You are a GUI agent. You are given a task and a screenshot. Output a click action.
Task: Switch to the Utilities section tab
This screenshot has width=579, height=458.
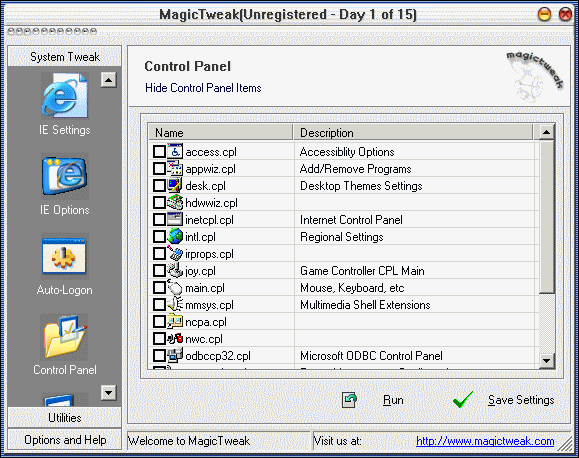65,418
